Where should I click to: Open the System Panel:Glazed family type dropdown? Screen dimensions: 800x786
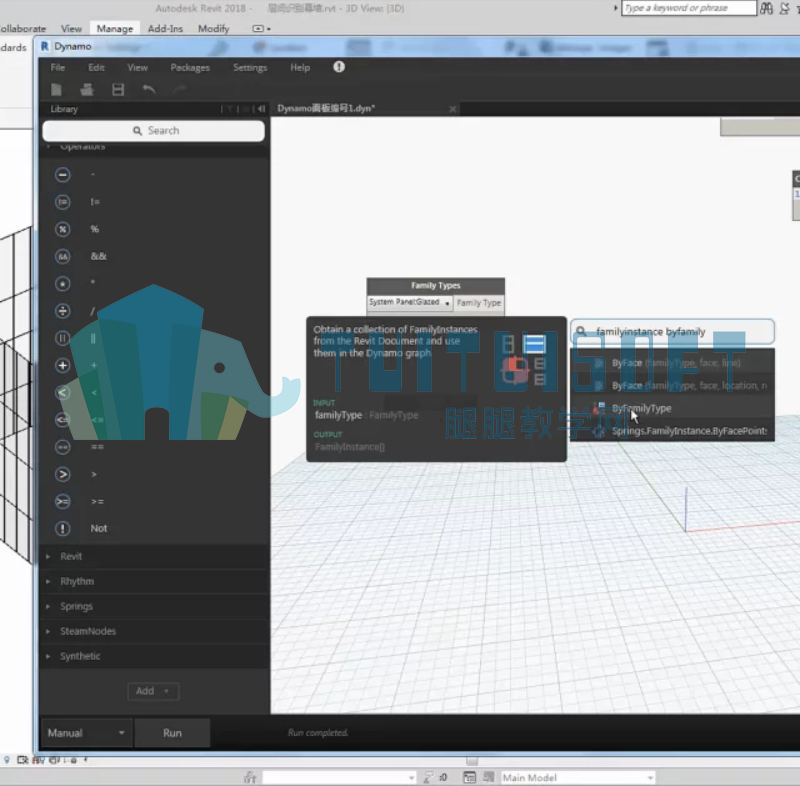coord(410,302)
